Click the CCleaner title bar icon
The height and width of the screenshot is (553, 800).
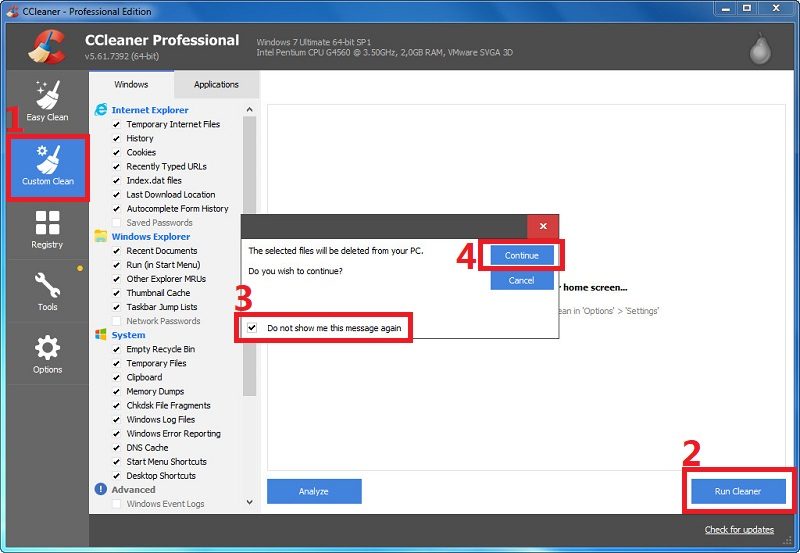(x=13, y=11)
